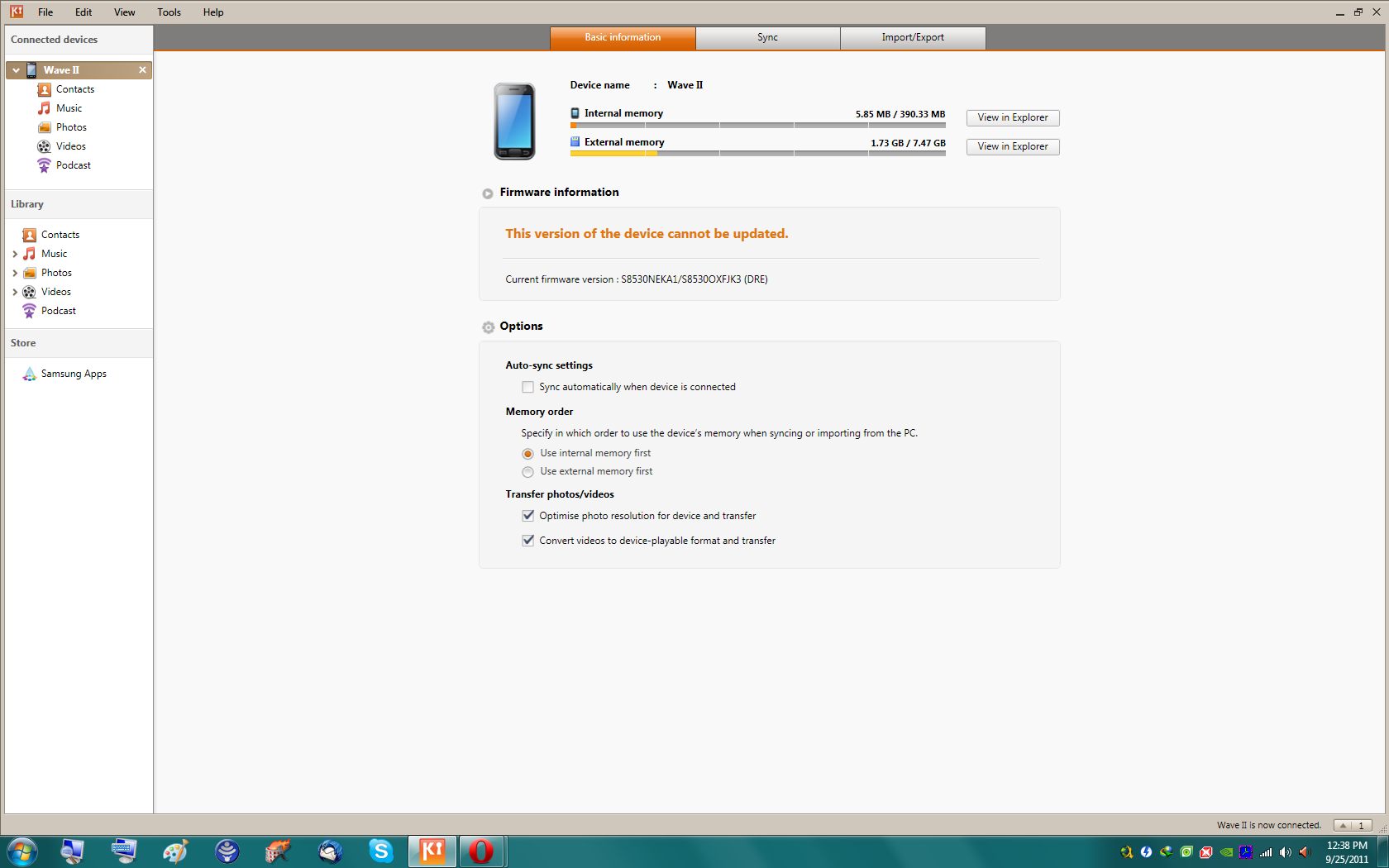Click the Internal memory usage bar

click(757, 126)
